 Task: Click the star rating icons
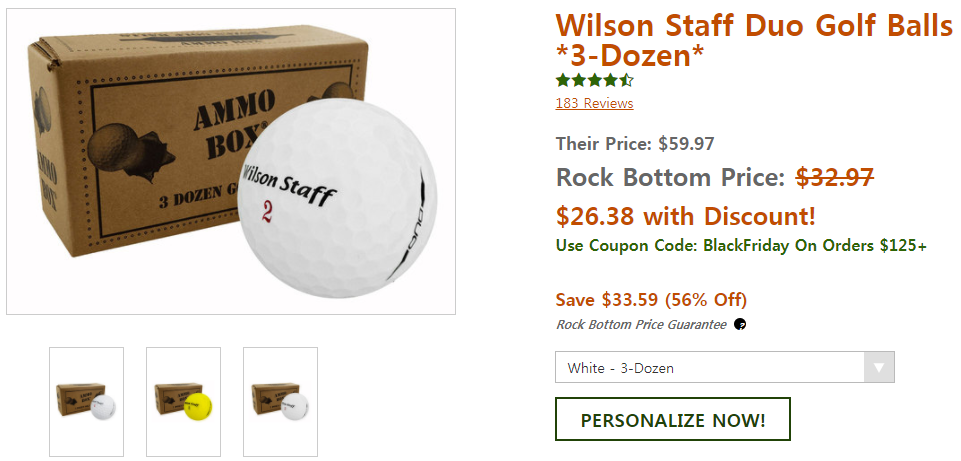click(594, 80)
